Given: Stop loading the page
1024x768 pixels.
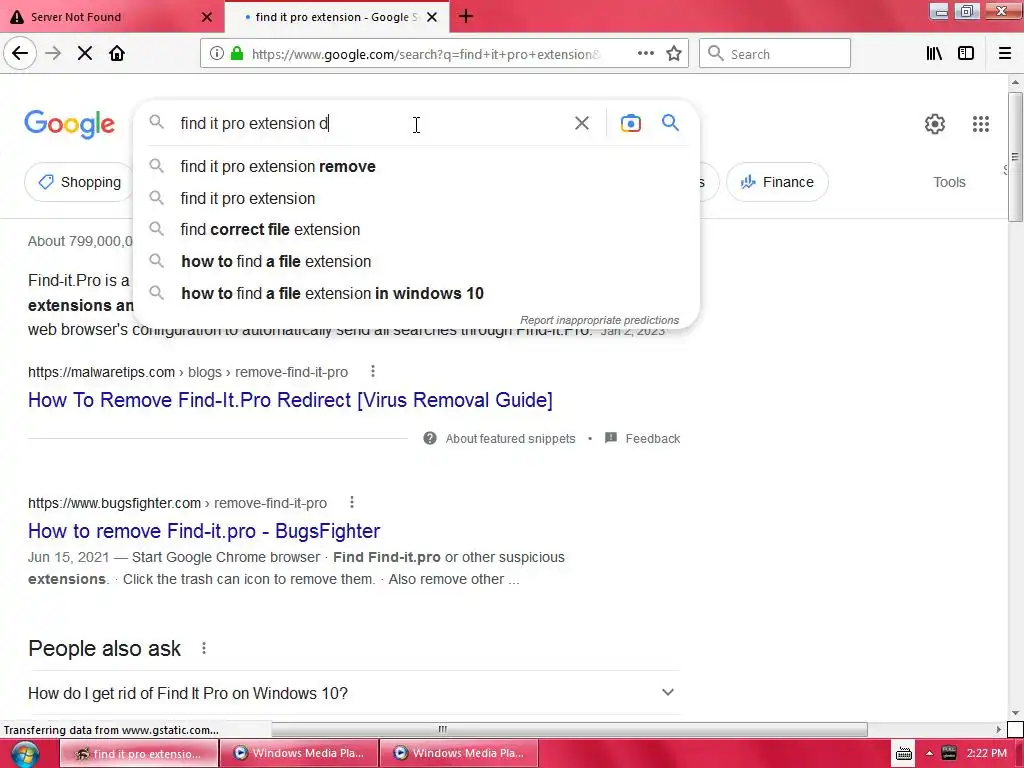Looking at the screenshot, I should (85, 54).
